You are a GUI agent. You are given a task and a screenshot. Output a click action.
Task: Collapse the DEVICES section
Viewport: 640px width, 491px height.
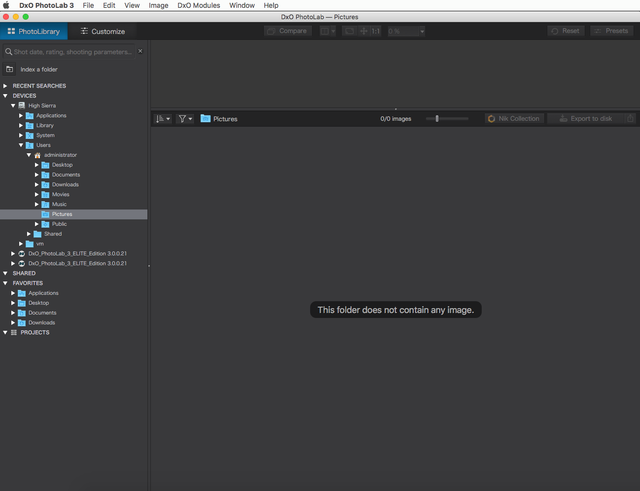pos(5,96)
